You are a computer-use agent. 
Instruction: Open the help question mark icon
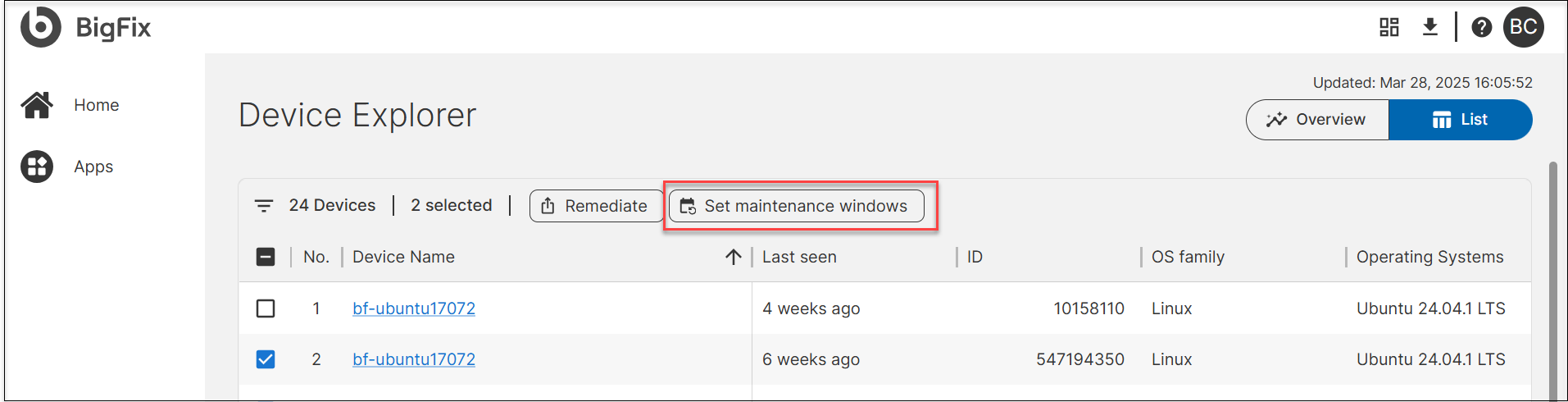click(x=1481, y=27)
